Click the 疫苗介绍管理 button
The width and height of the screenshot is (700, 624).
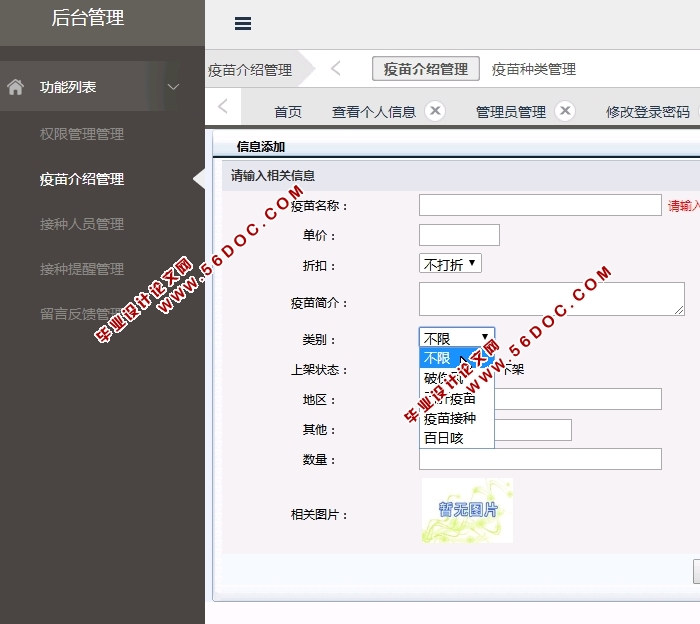[x=426, y=69]
